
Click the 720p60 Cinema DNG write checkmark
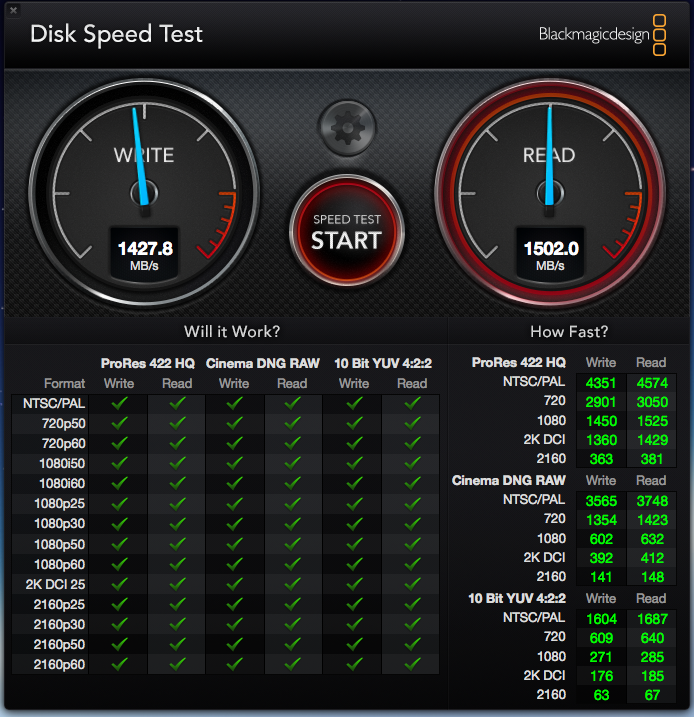coord(235,444)
